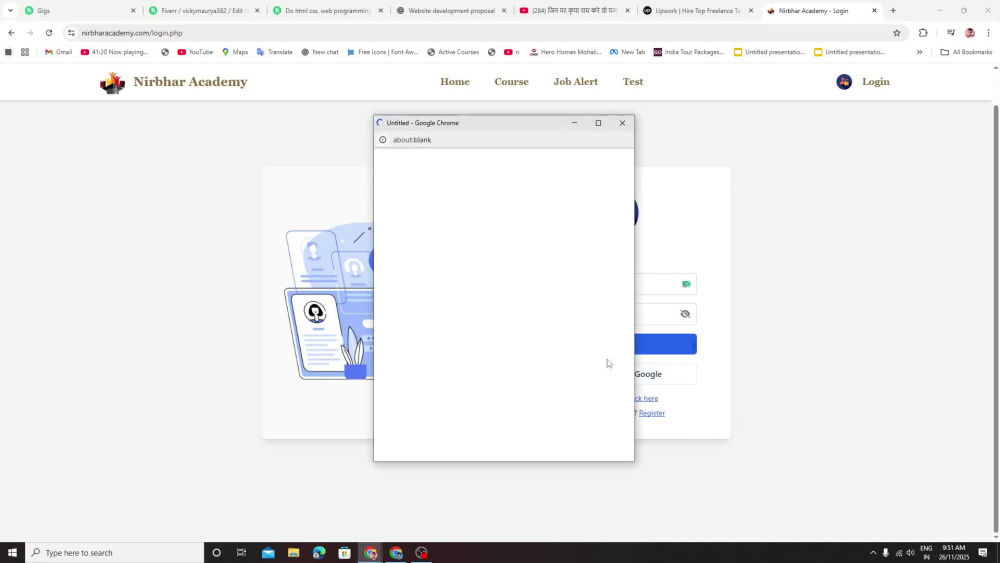Open the Test menu item

click(x=633, y=82)
